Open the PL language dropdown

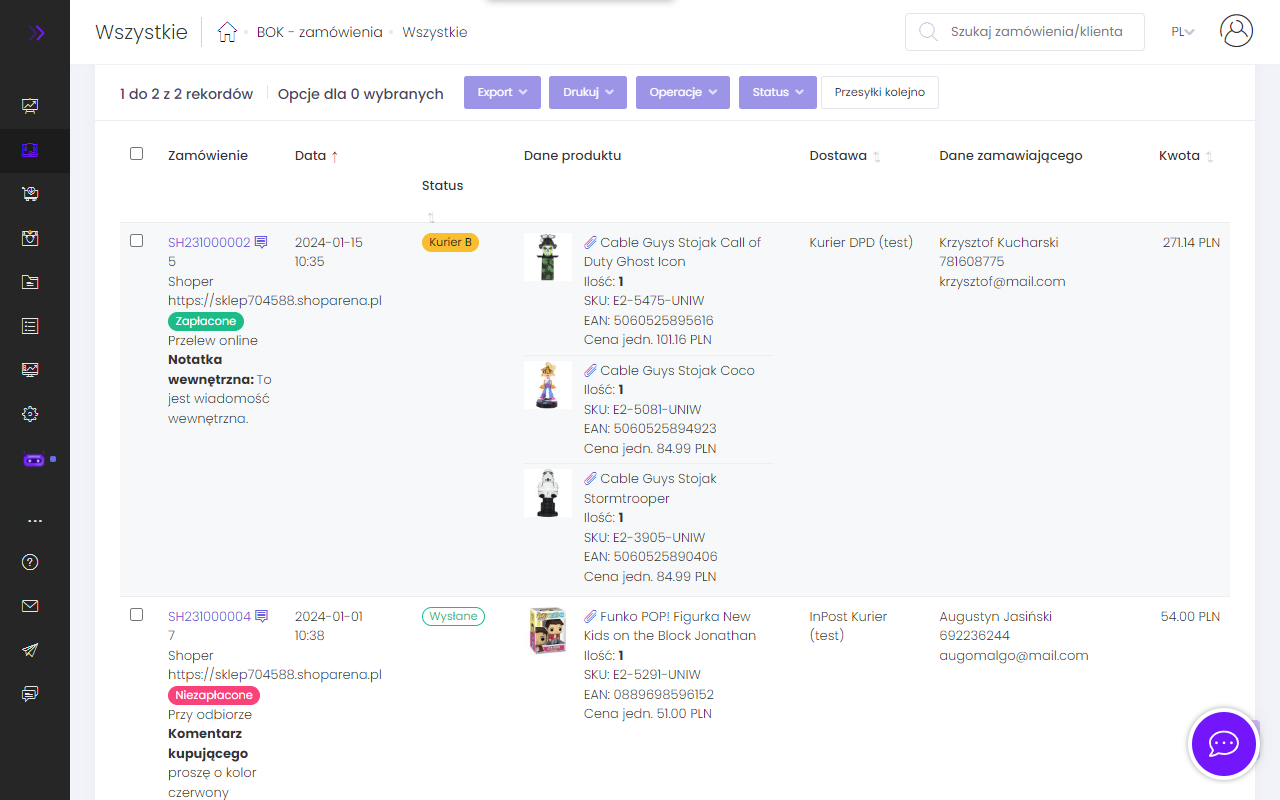click(1182, 31)
